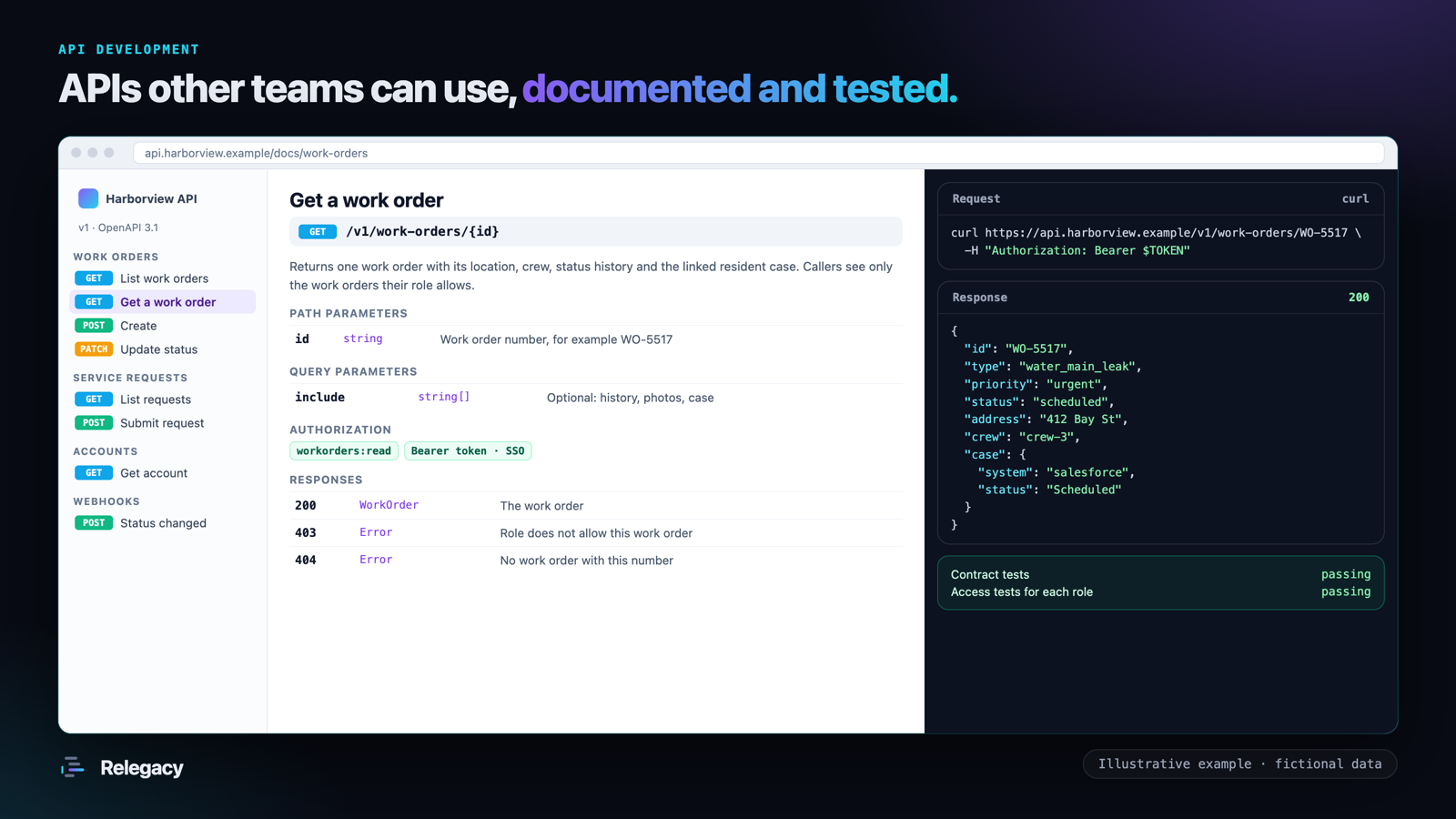
Task: Click the "412 Bay St" address value
Action: pyautogui.click(x=1080, y=420)
